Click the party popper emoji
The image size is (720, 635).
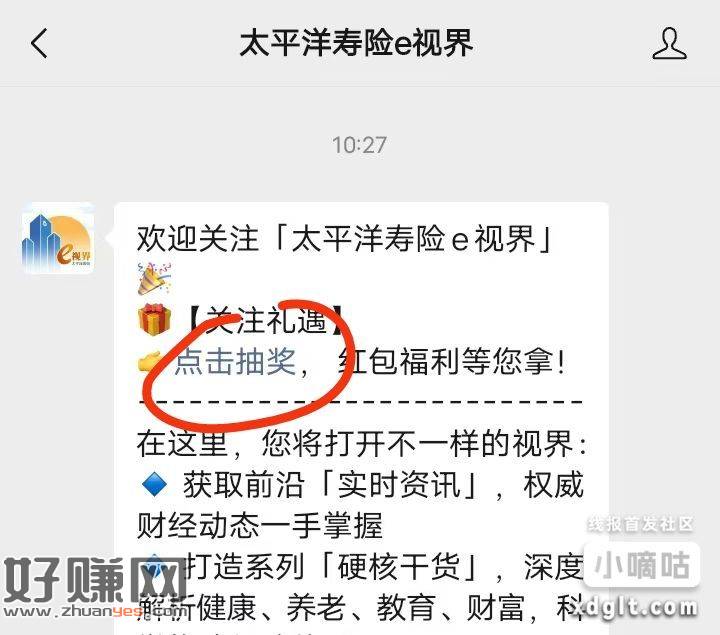point(154,278)
